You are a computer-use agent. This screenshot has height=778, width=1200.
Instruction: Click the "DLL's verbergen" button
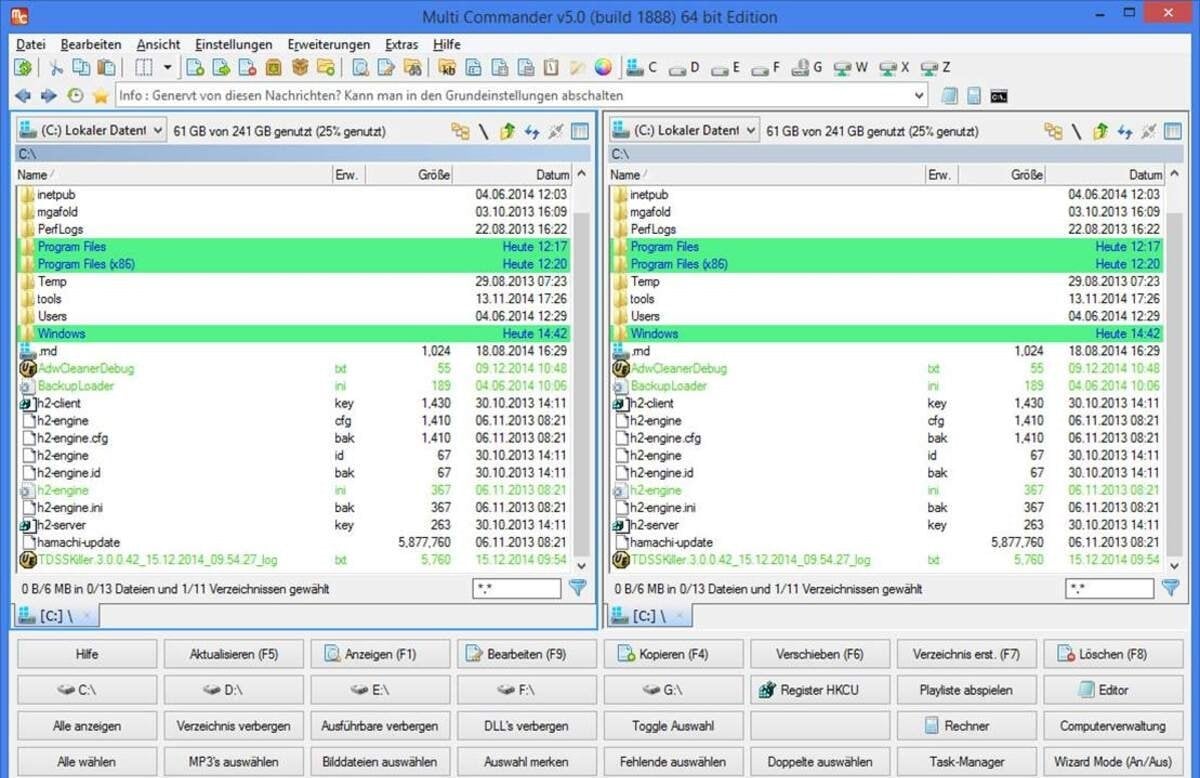click(x=527, y=726)
